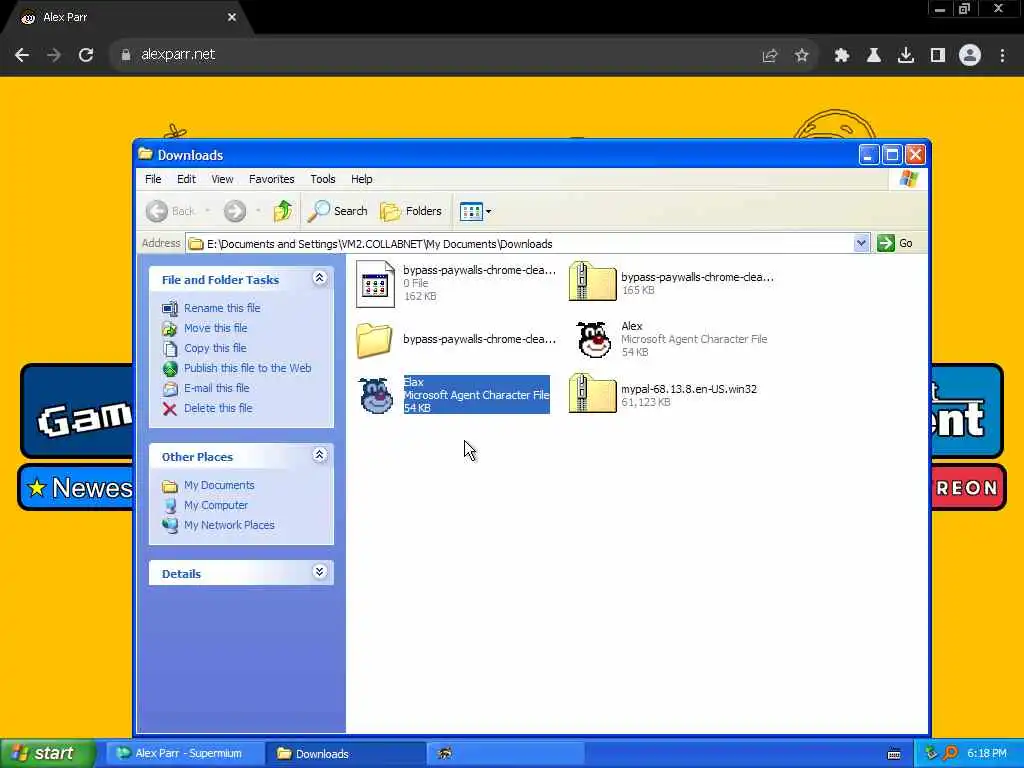Click the third taskbar program icon
1024x768 pixels.
pos(445,754)
